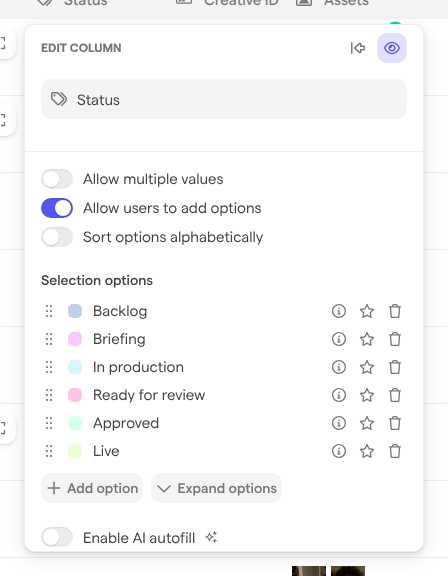Change the Approved option color
The image size is (448, 576).
pos(75,423)
